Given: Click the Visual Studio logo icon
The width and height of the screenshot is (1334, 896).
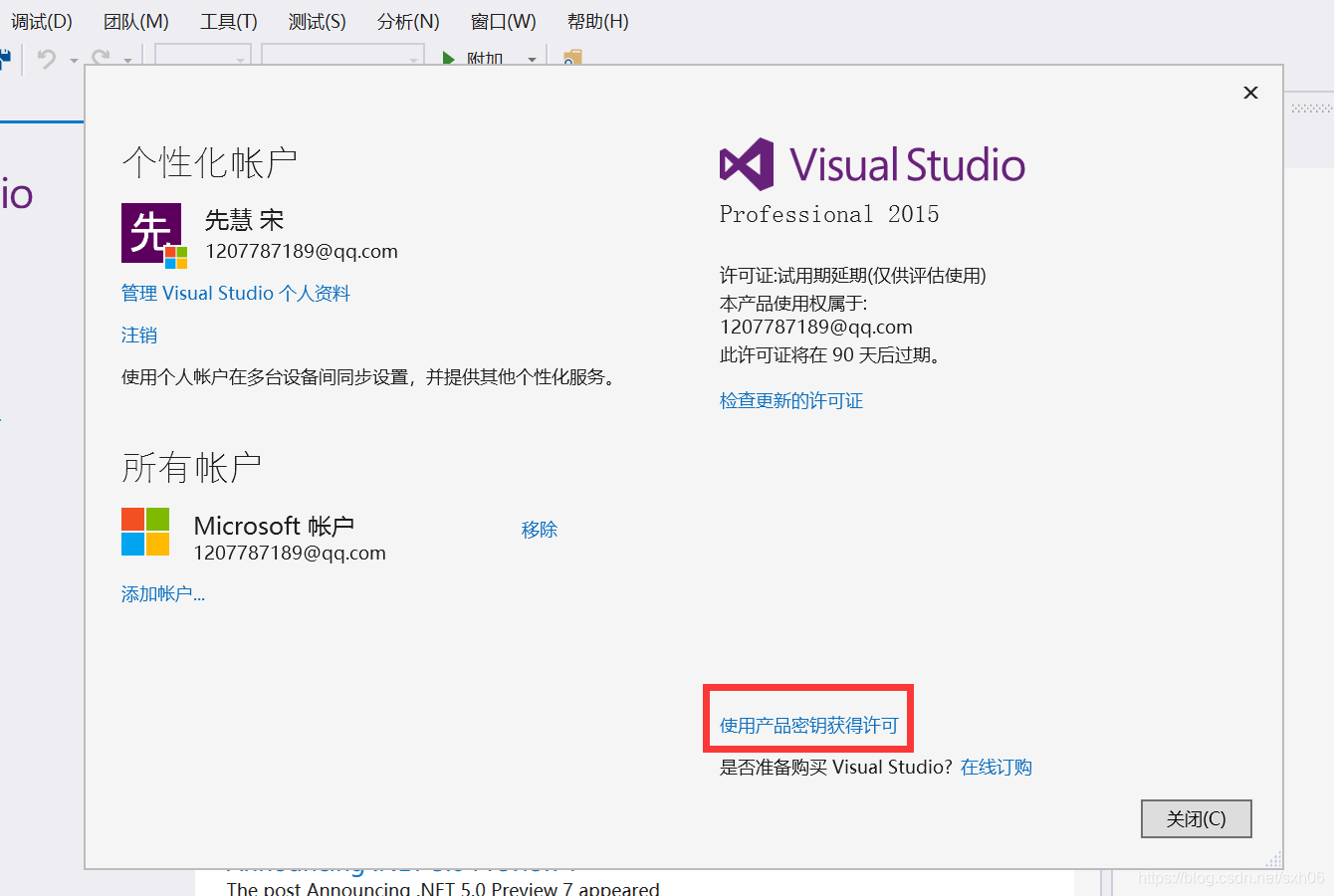Looking at the screenshot, I should click(747, 164).
